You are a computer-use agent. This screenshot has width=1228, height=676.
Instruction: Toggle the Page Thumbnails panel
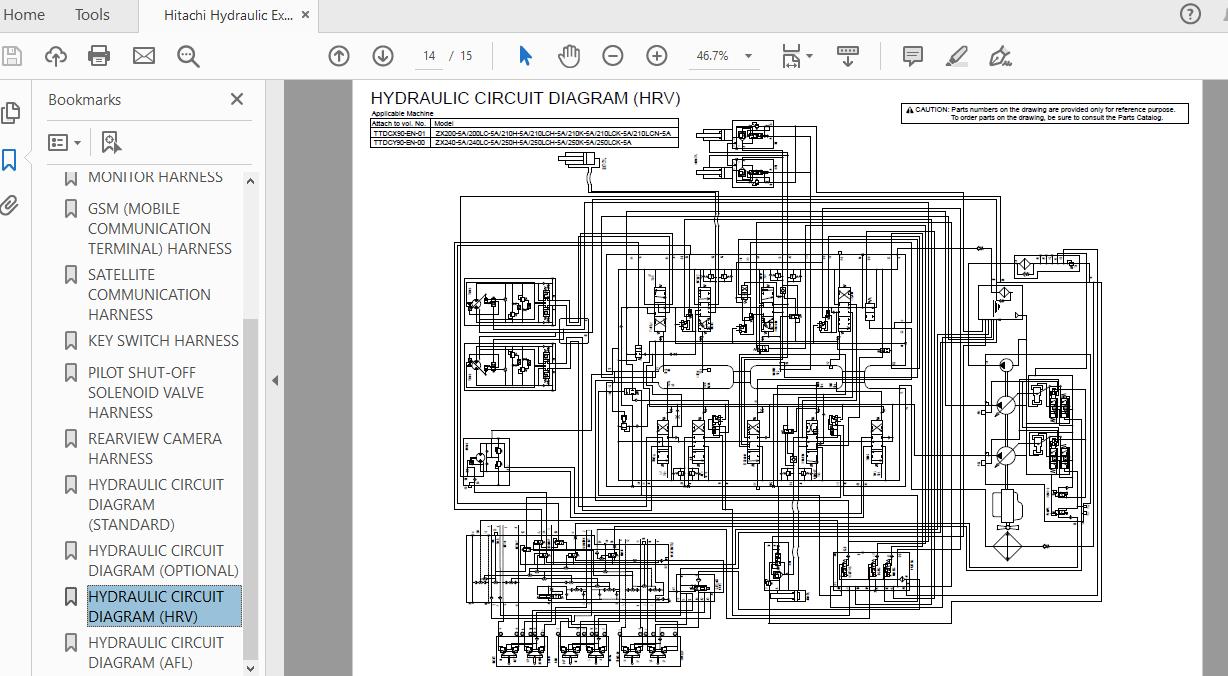click(11, 113)
